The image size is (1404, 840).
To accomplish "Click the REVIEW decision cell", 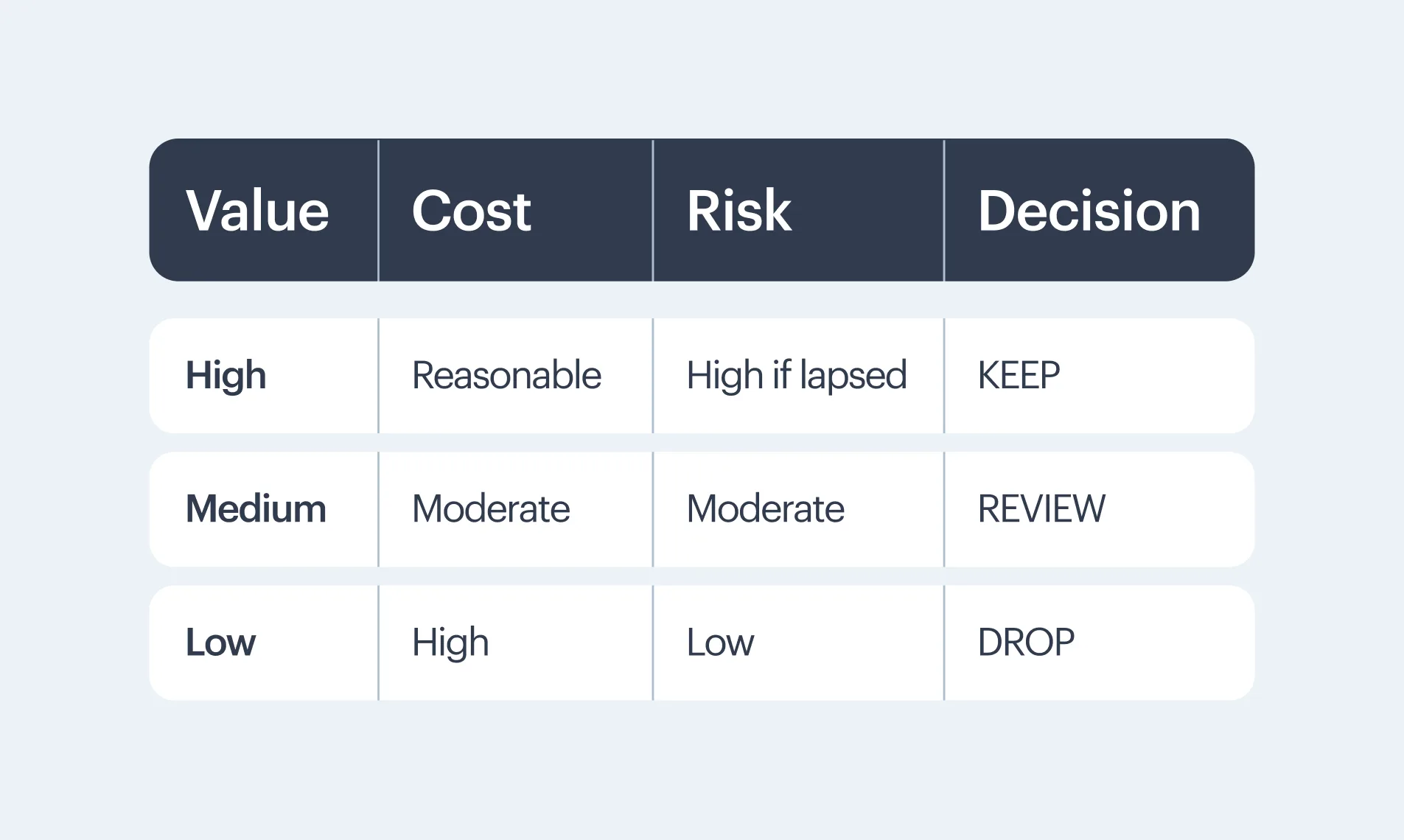I will [x=1041, y=509].
